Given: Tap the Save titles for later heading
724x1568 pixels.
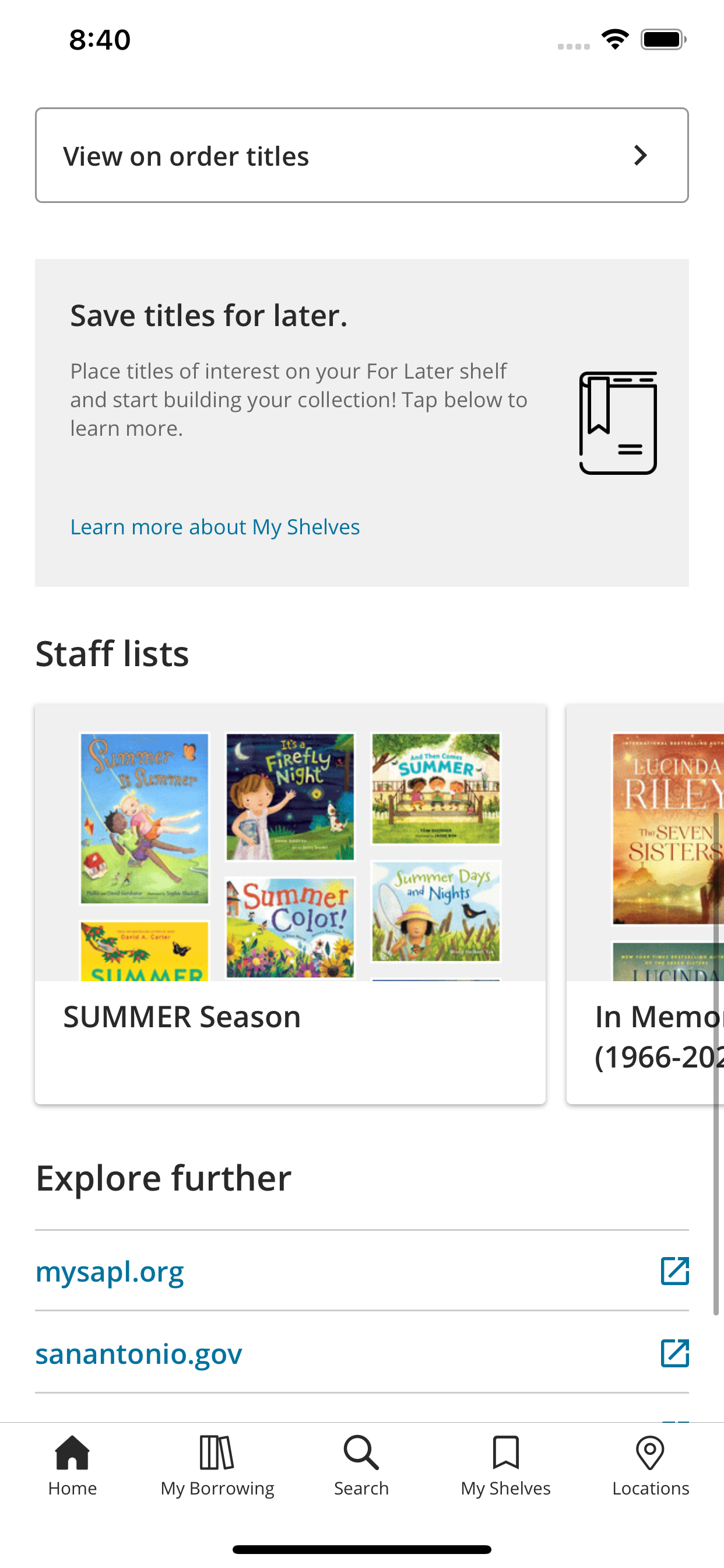Looking at the screenshot, I should coord(209,316).
